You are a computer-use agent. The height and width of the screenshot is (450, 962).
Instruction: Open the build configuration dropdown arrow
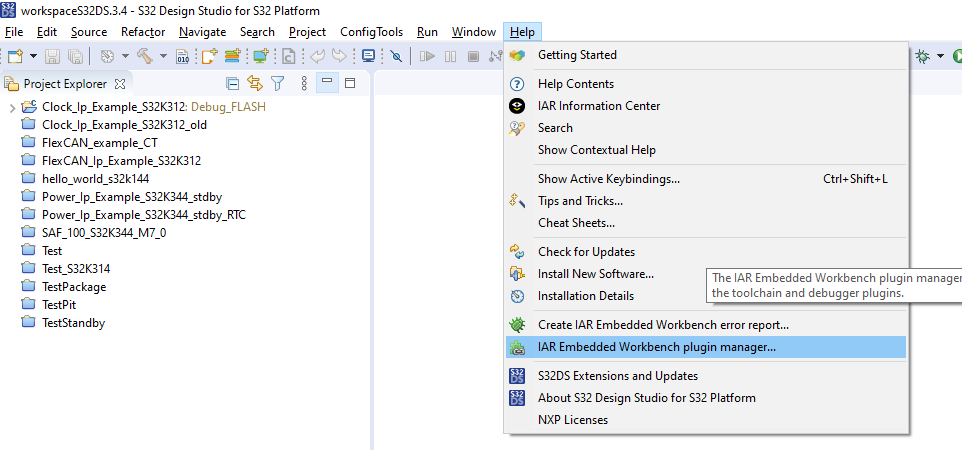[125, 56]
